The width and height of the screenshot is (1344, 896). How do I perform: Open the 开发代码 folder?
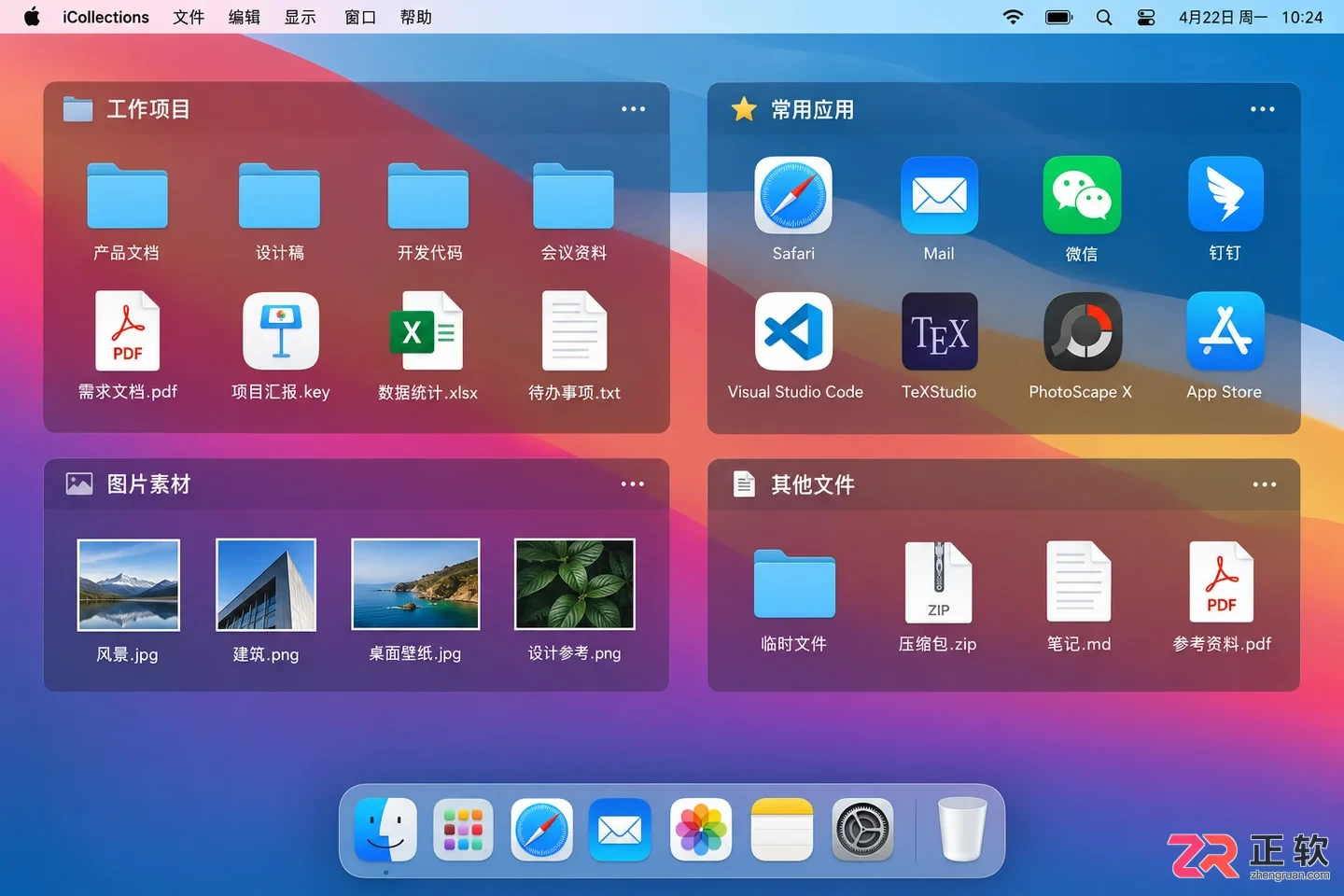point(428,196)
